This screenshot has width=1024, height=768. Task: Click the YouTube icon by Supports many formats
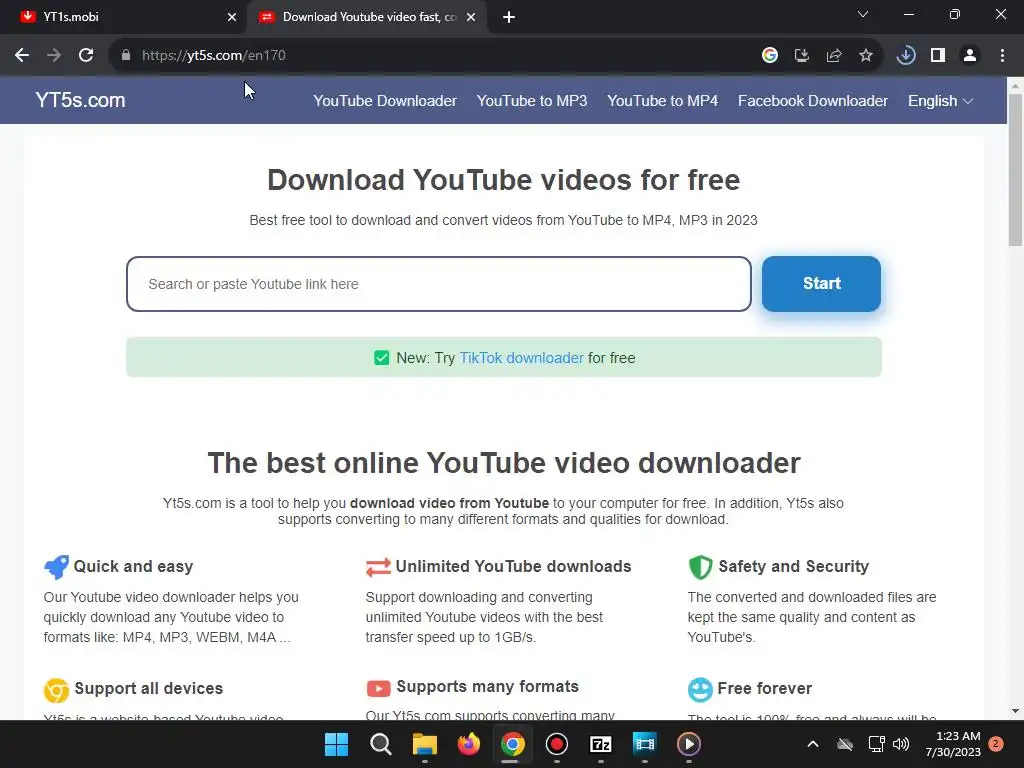tap(378, 688)
